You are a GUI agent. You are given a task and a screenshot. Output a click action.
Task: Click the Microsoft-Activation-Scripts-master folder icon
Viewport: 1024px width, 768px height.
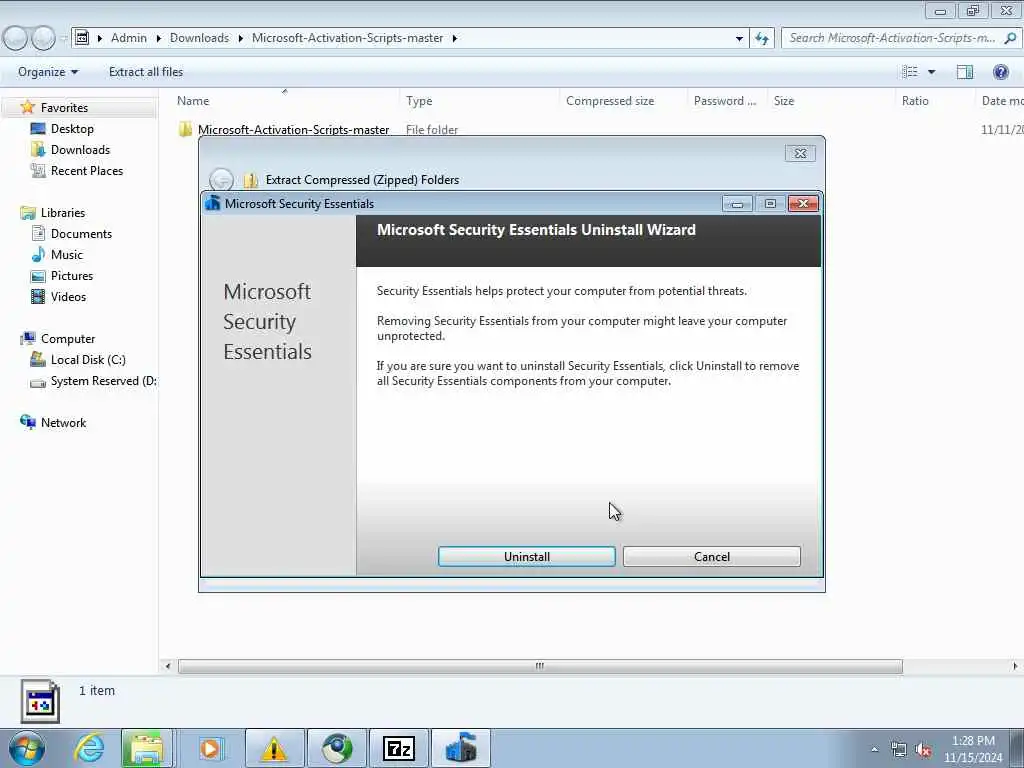[x=185, y=129]
